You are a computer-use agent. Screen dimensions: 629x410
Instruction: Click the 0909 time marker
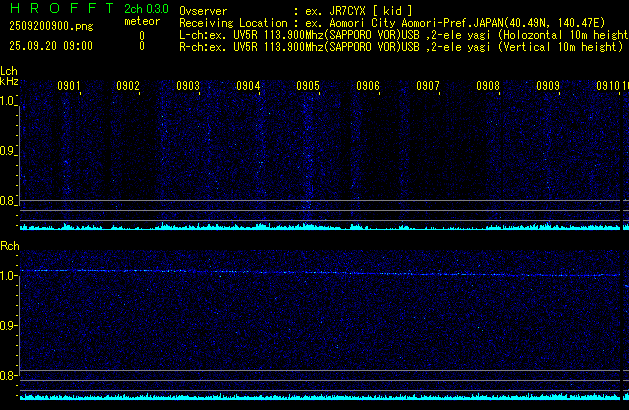(x=548, y=87)
